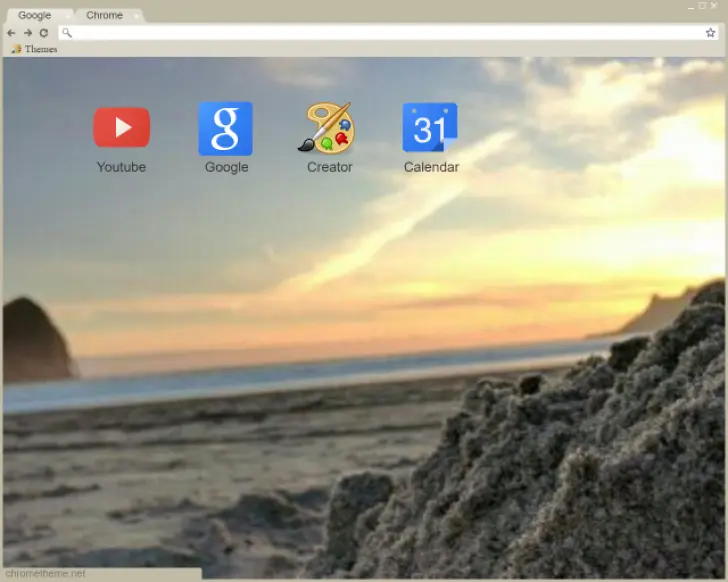Screen dimensions: 728x582
Task: Reload the page with the refresh icon
Action: click(43, 33)
